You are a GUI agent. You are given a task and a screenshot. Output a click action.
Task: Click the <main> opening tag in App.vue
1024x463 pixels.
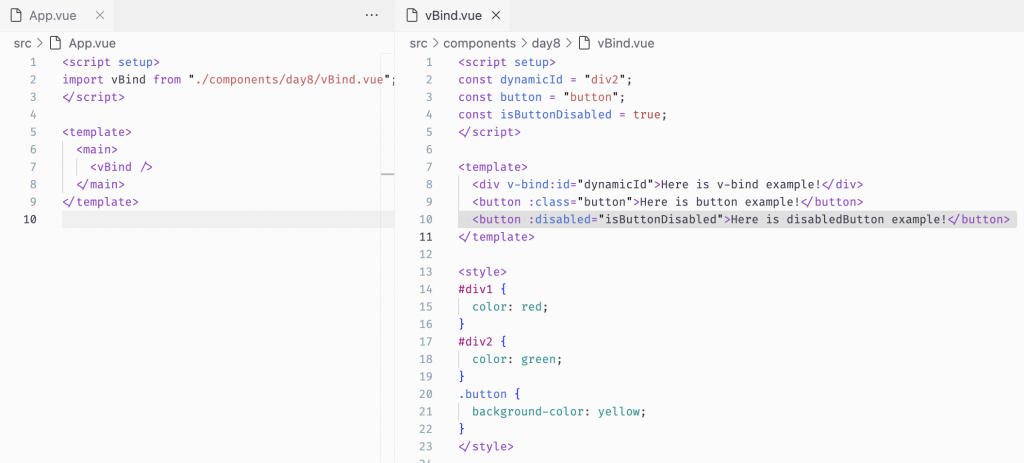[x=97, y=150]
